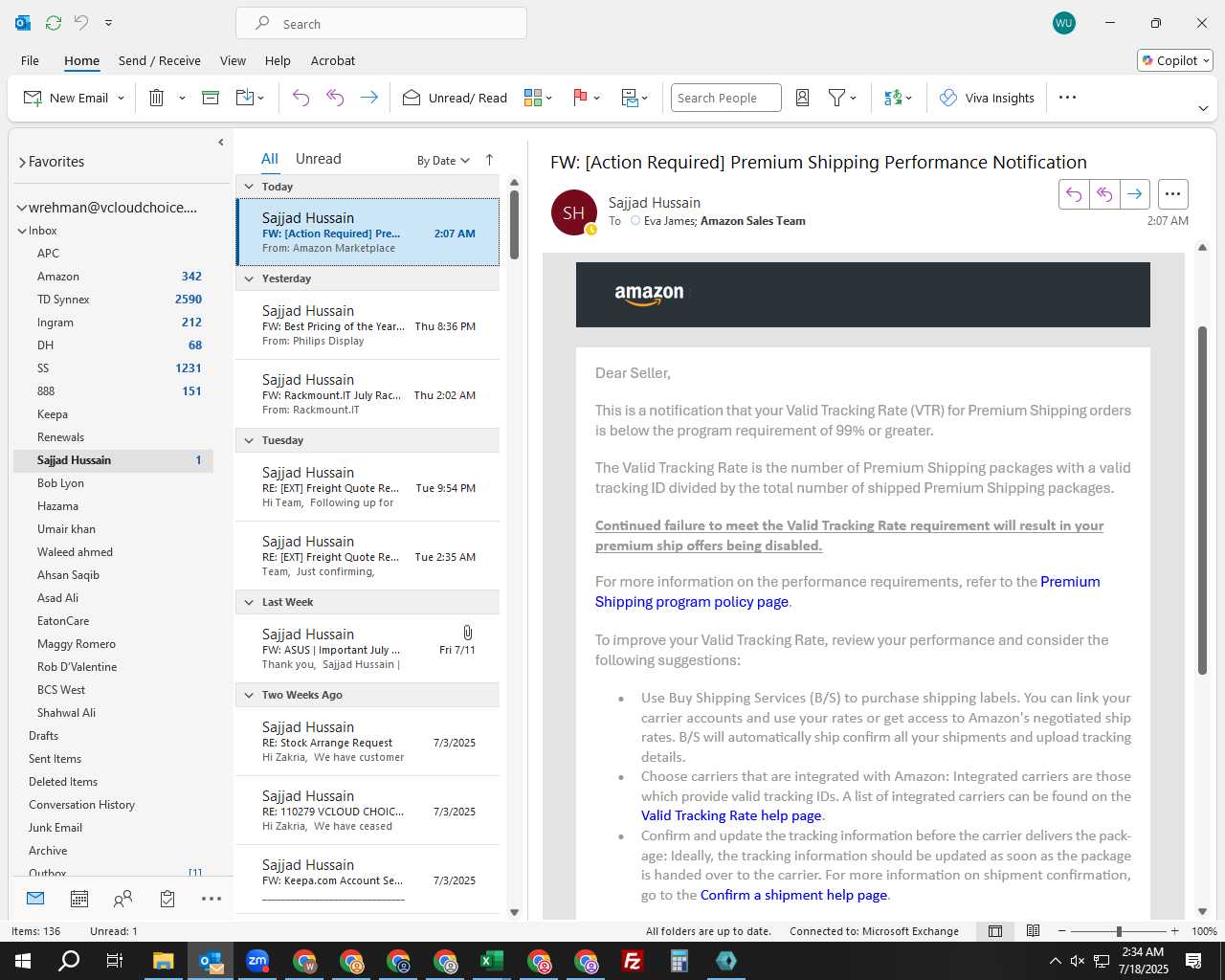Click the zoom slider handle in the status bar
This screenshot has width=1225, height=980.
pos(1119,931)
